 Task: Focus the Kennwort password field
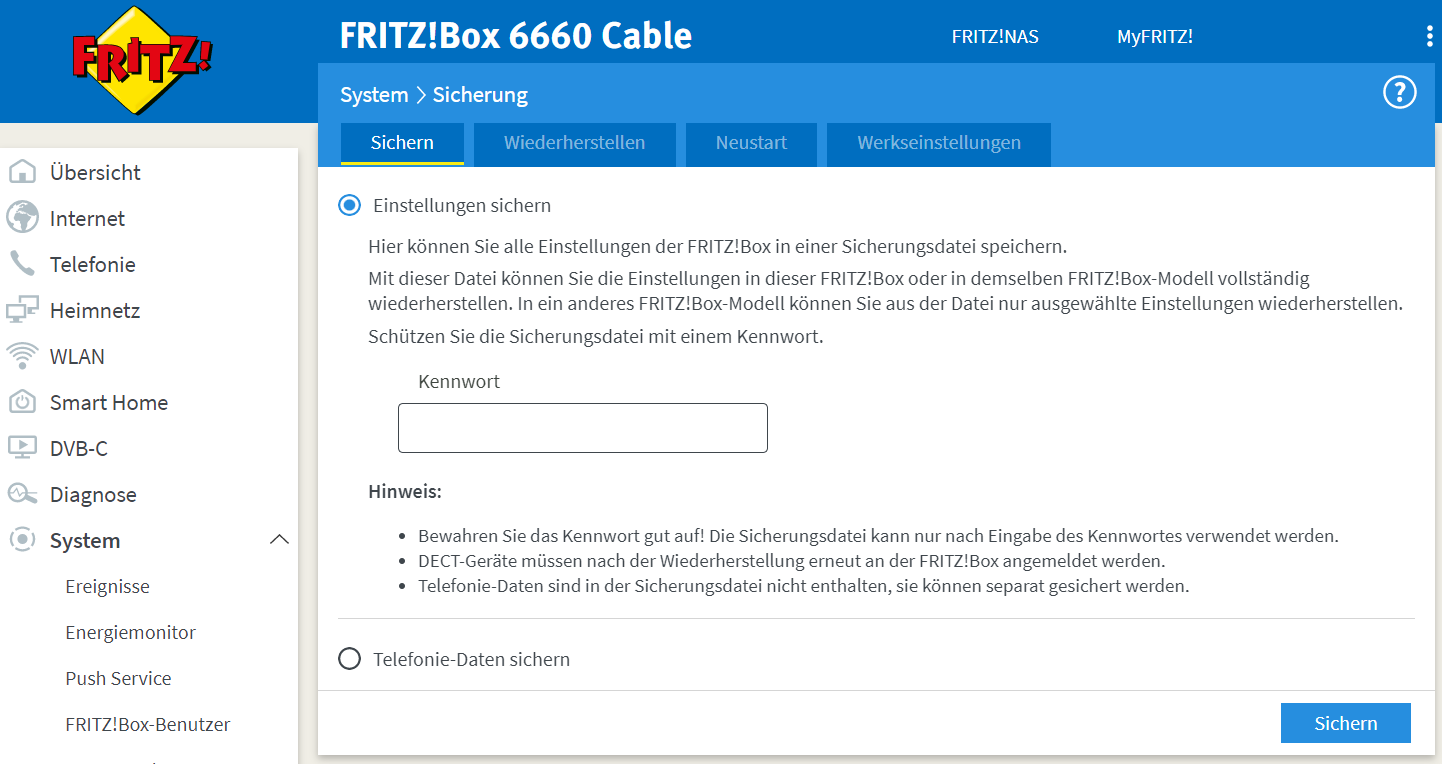[x=583, y=428]
